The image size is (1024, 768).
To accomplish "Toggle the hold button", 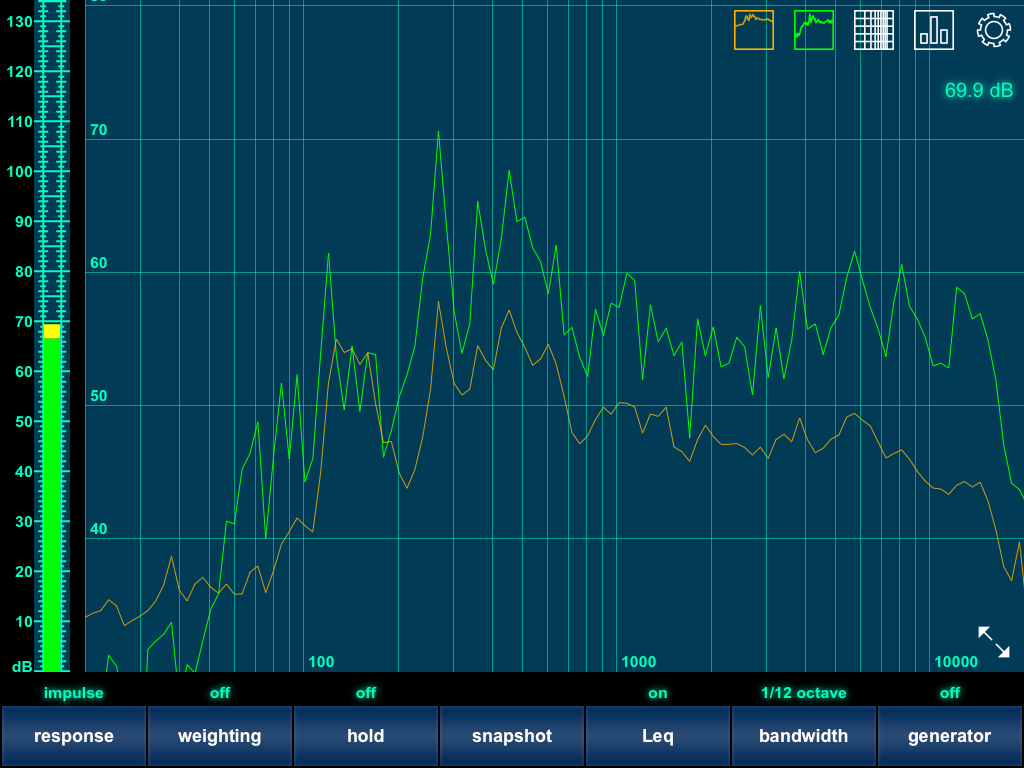I will click(365, 736).
